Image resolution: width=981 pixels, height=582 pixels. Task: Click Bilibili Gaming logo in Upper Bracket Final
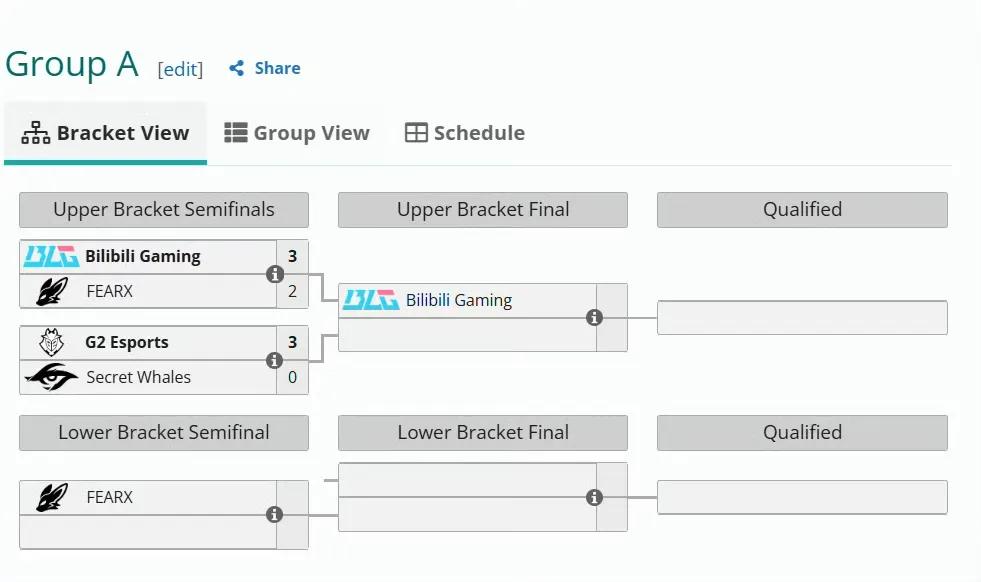371,300
